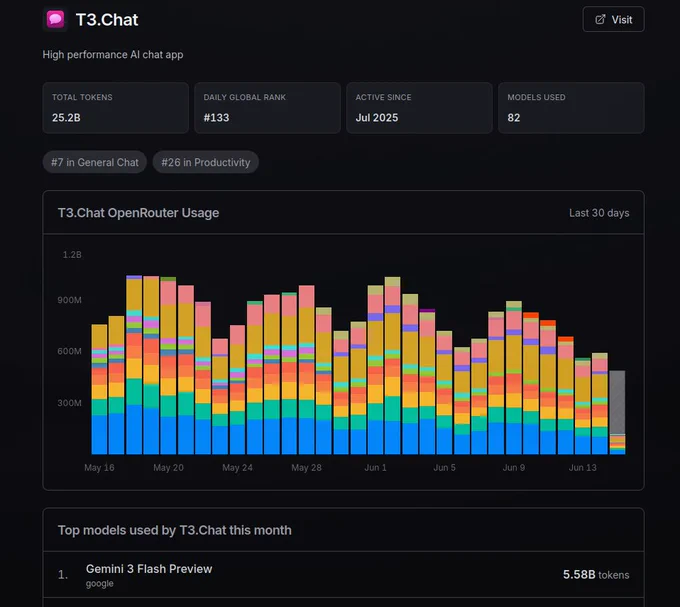Click the Jun 9 usage bar
Screen dimensions: 680x607
point(514,378)
